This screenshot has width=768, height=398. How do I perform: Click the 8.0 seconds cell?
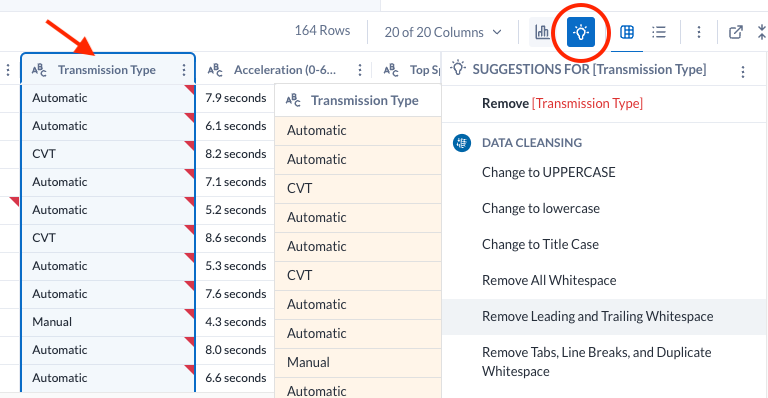(x=236, y=350)
